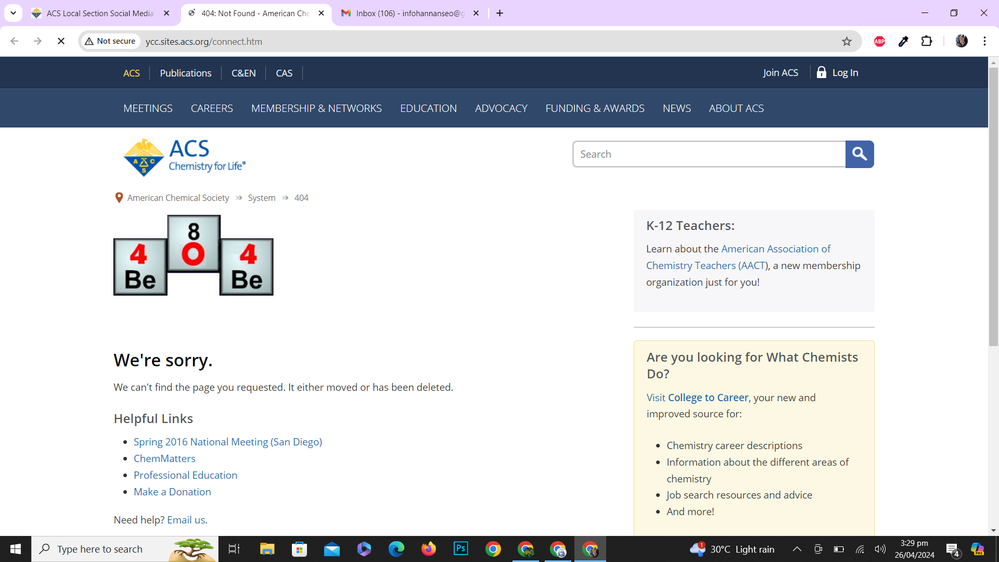This screenshot has height=562, width=999.
Task: Click the ACS Chemistry for Life logo
Action: pyautogui.click(x=184, y=156)
